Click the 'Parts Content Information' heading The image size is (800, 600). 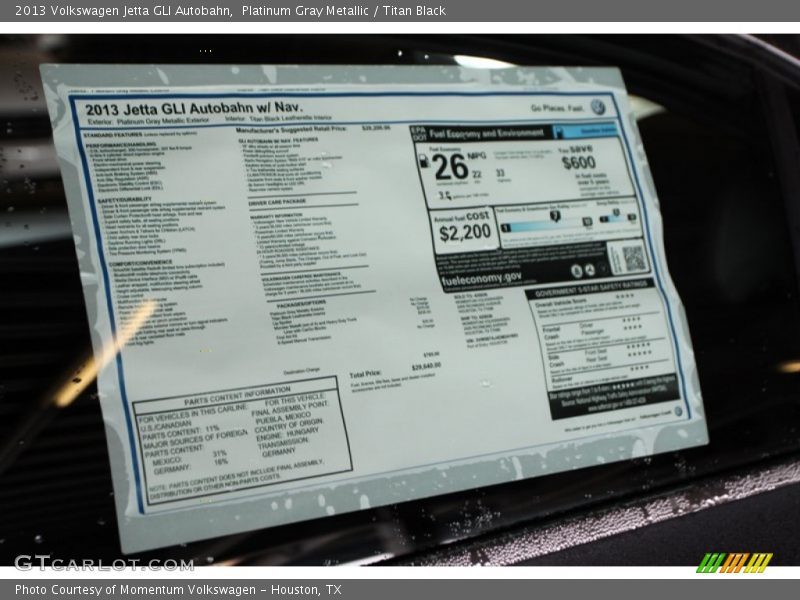tap(237, 396)
